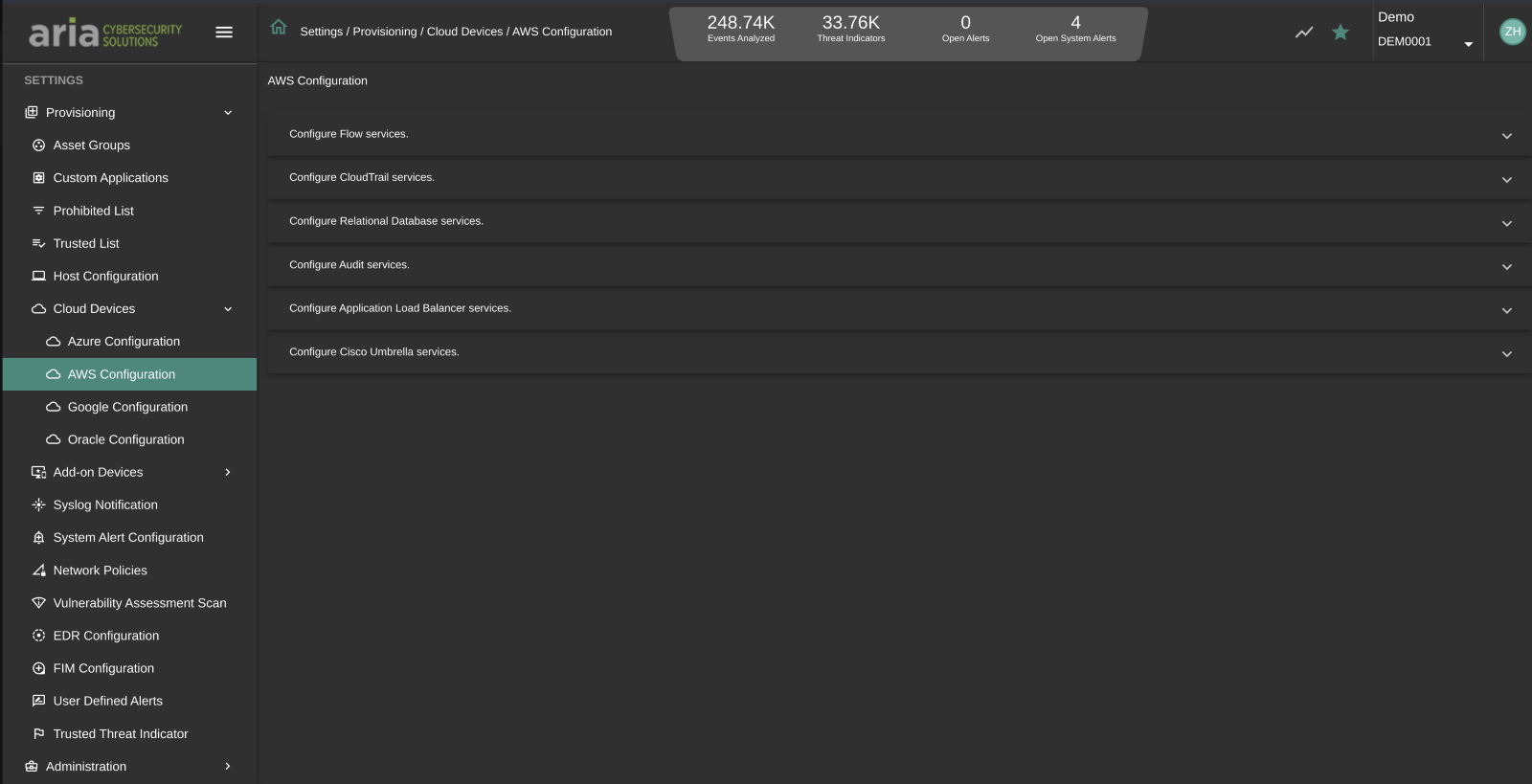Click the Host Configuration laptop icon
Viewport: 1532px width, 784px height.
tap(39, 276)
